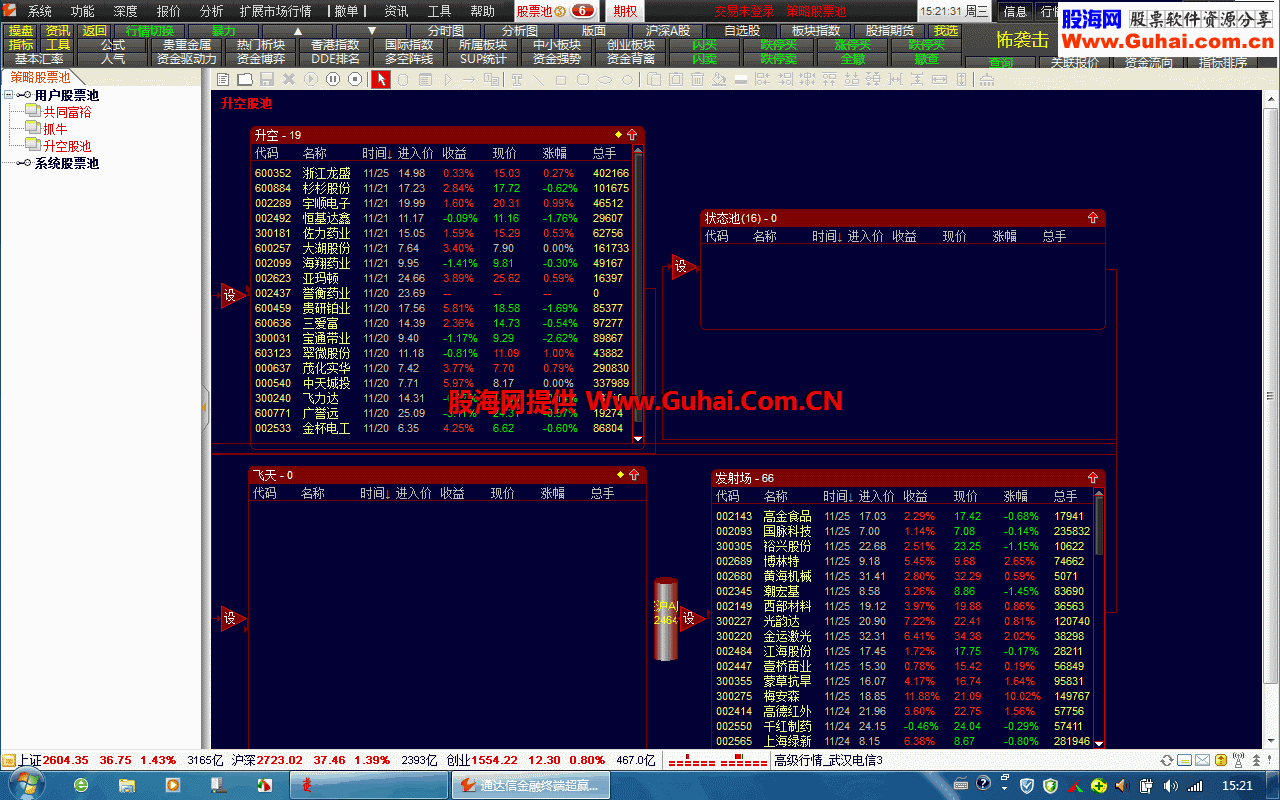Select the line drawing tool
Image resolution: width=1280 pixels, height=800 pixels.
(x=538, y=80)
